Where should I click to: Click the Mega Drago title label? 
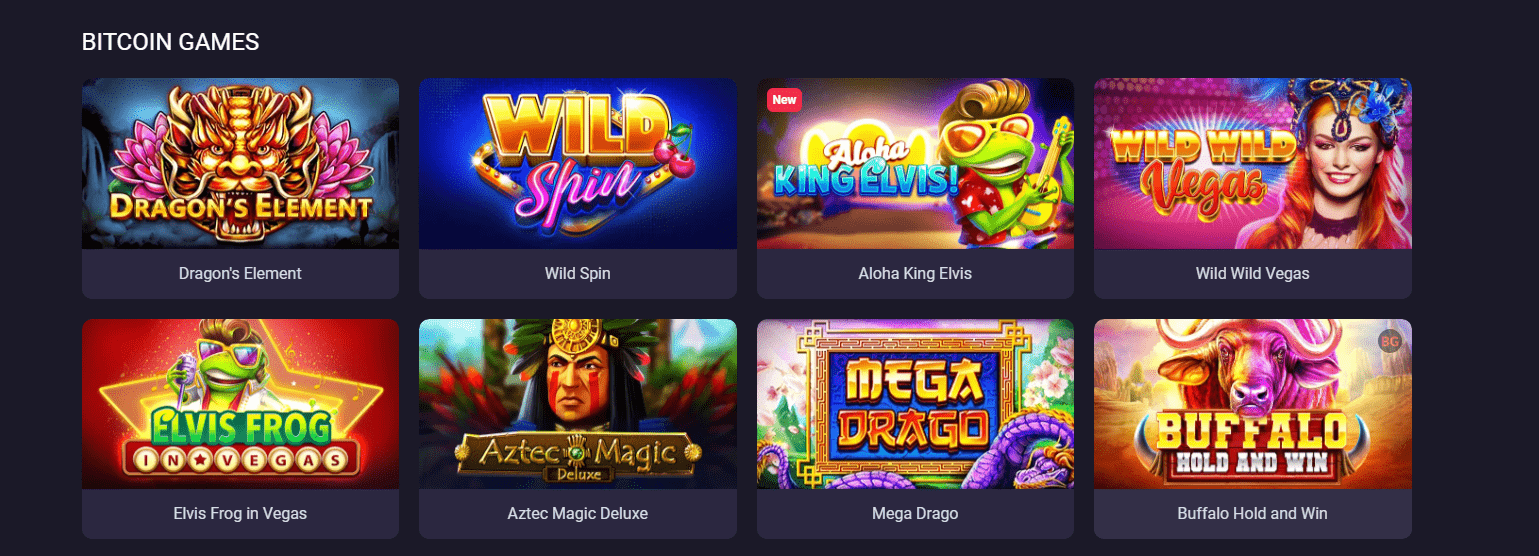(915, 513)
